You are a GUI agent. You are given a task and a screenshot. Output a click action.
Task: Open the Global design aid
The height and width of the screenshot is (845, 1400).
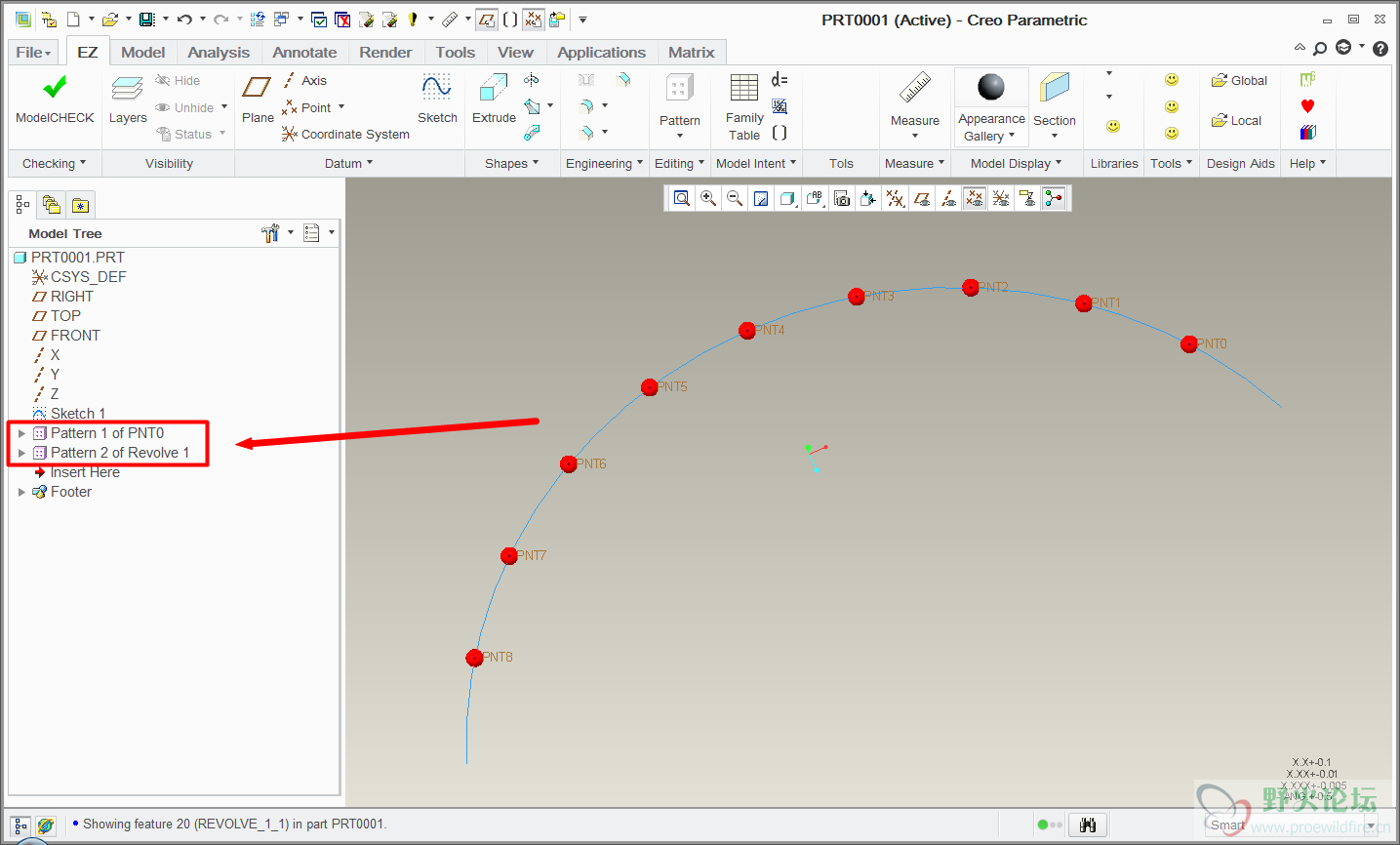(x=1239, y=81)
